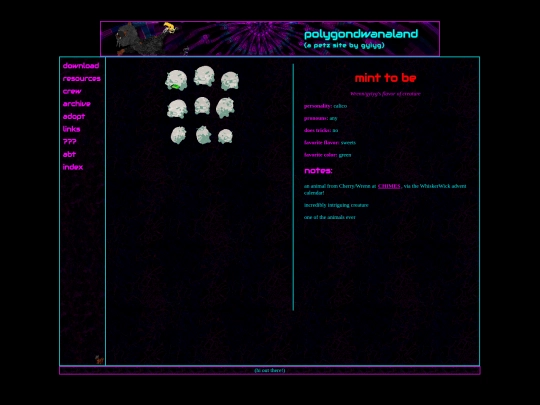Viewport: 540px width, 405px height.
Task: Select bottom-row right pet sprite
Action: [225, 136]
